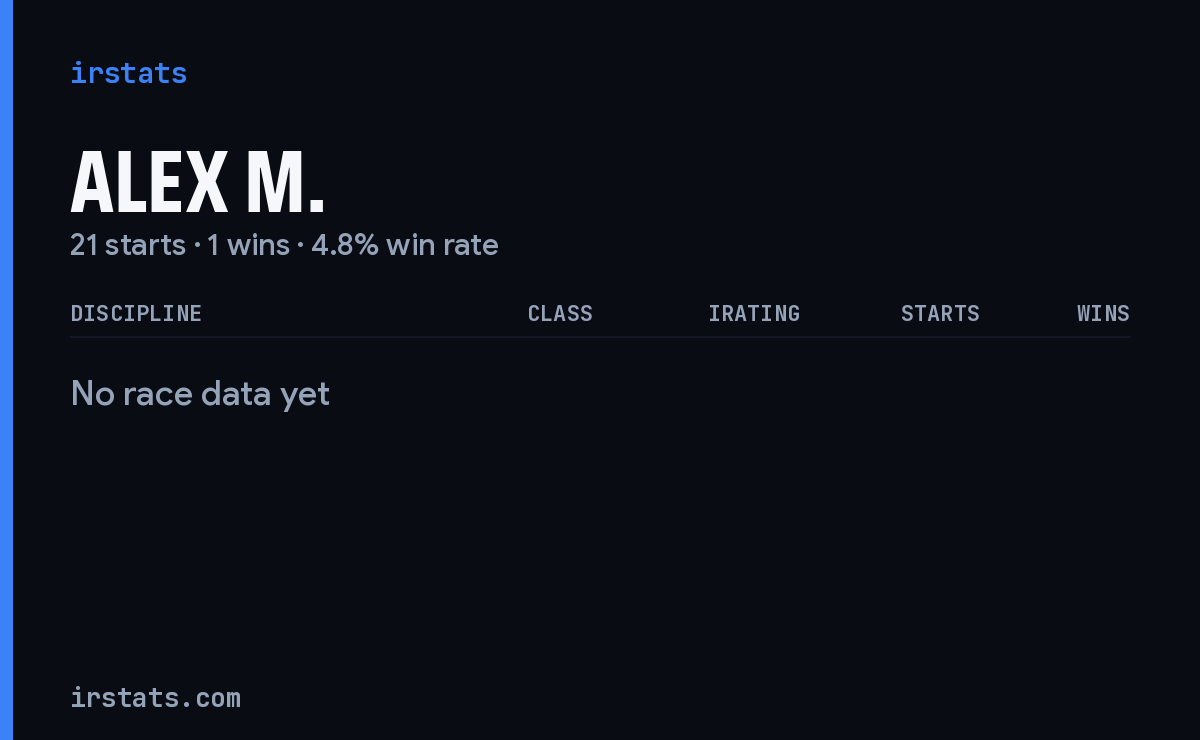Click the "M." initial in driver heading
Image resolution: width=1200 pixels, height=740 pixels.
click(286, 182)
